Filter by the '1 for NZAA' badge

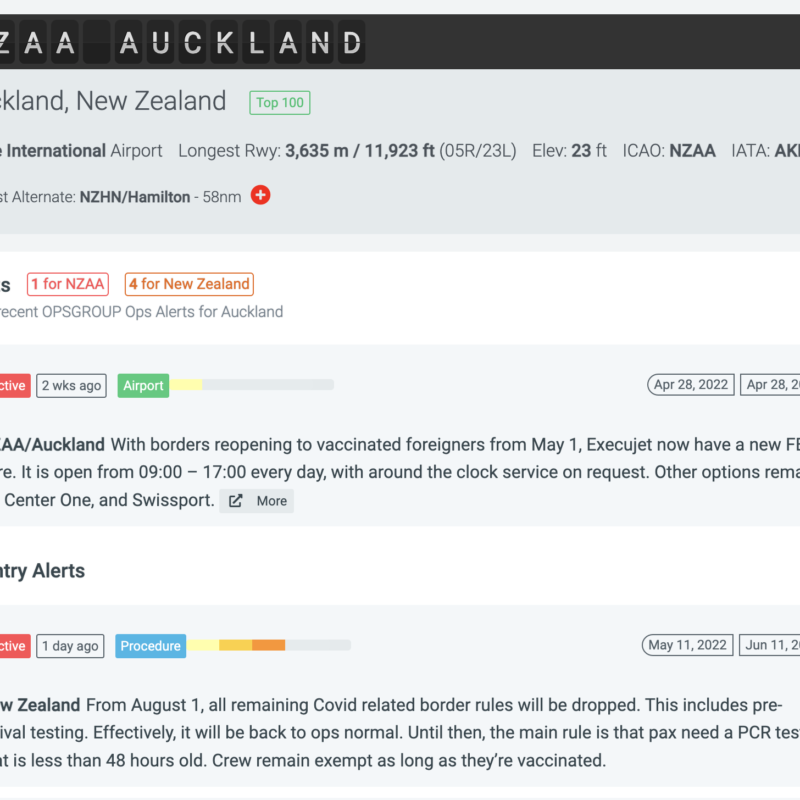point(67,284)
